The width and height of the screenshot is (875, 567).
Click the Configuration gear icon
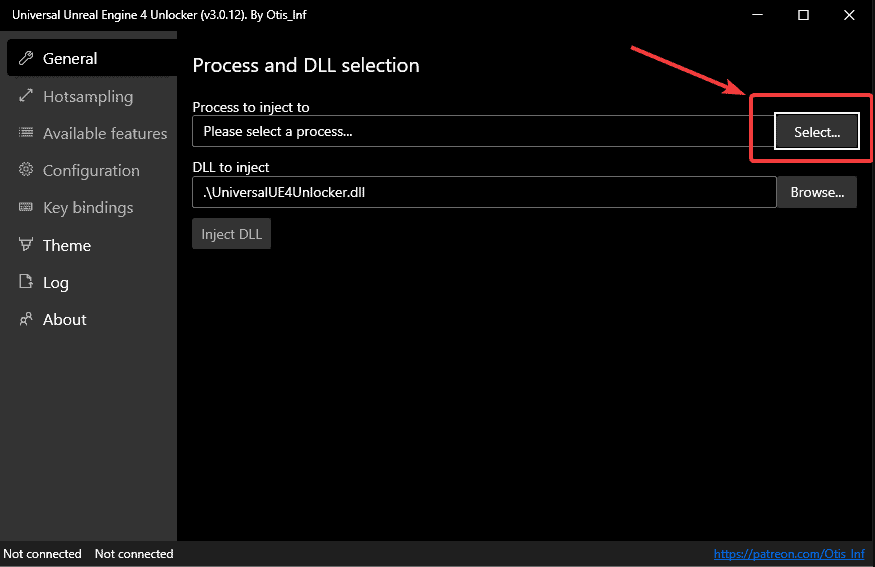[25, 170]
